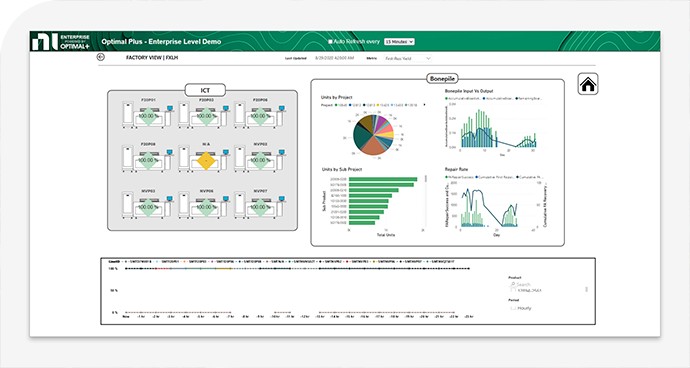Click the Total Units axis label
Image resolution: width=690 pixels, height=368 pixels.
pos(385,235)
